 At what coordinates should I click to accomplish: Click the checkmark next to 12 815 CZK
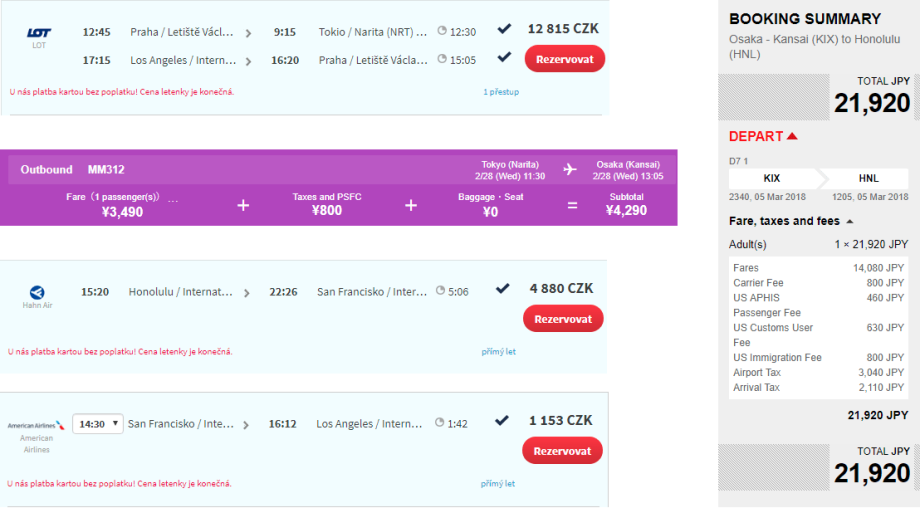504,28
